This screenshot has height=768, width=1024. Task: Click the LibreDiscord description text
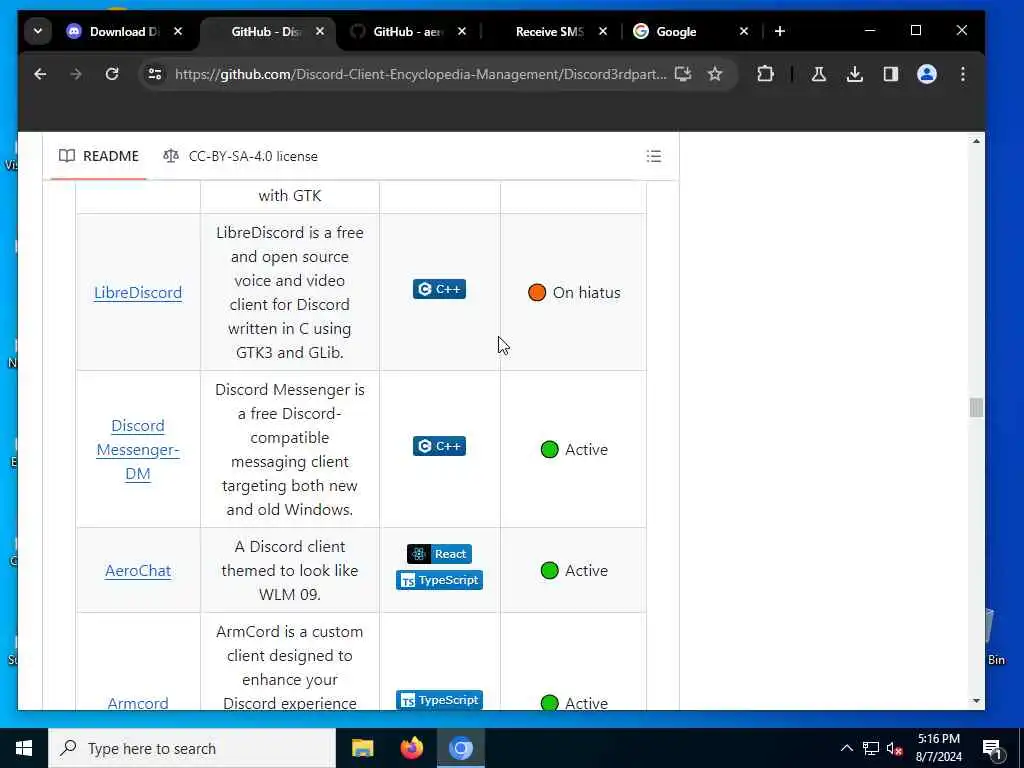coord(289,293)
